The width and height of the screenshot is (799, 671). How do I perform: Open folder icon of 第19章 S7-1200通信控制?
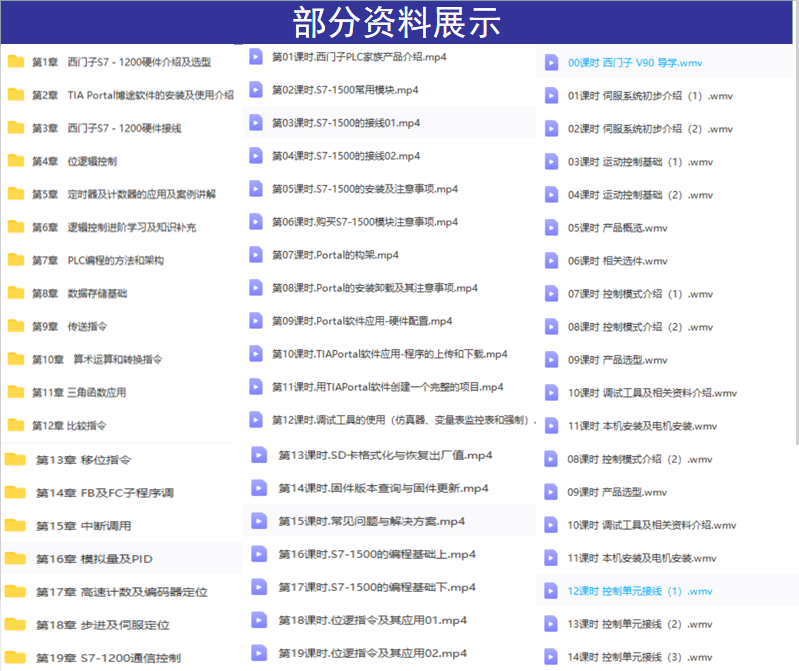point(15,657)
